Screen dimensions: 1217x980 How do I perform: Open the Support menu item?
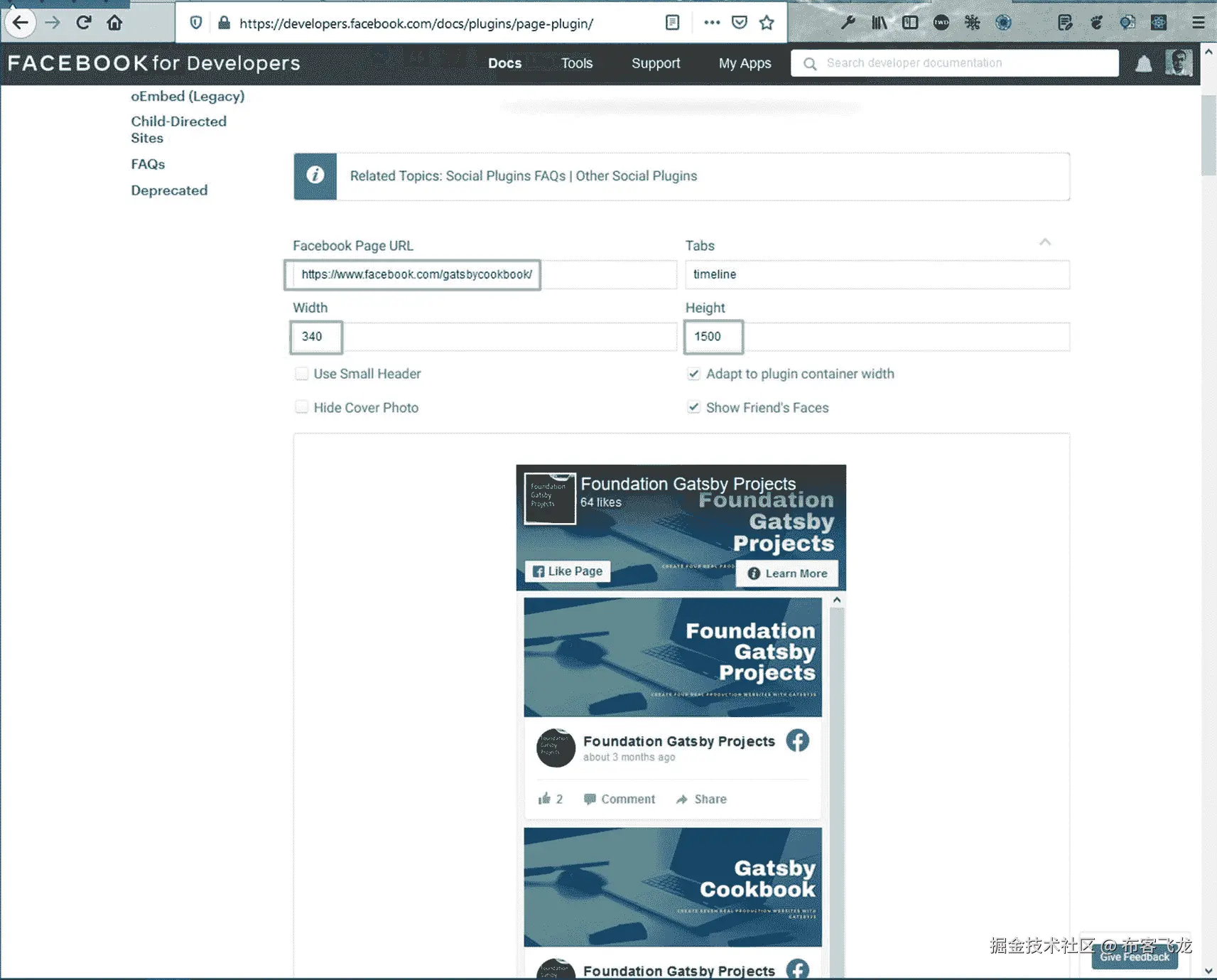click(x=656, y=63)
